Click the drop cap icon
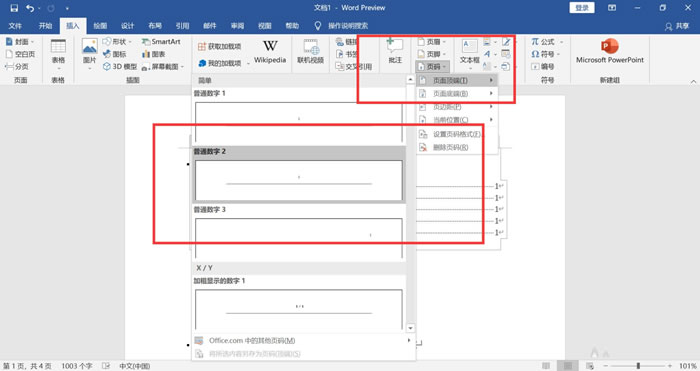Image resolution: width=700 pixels, height=371 pixels. (x=488, y=67)
